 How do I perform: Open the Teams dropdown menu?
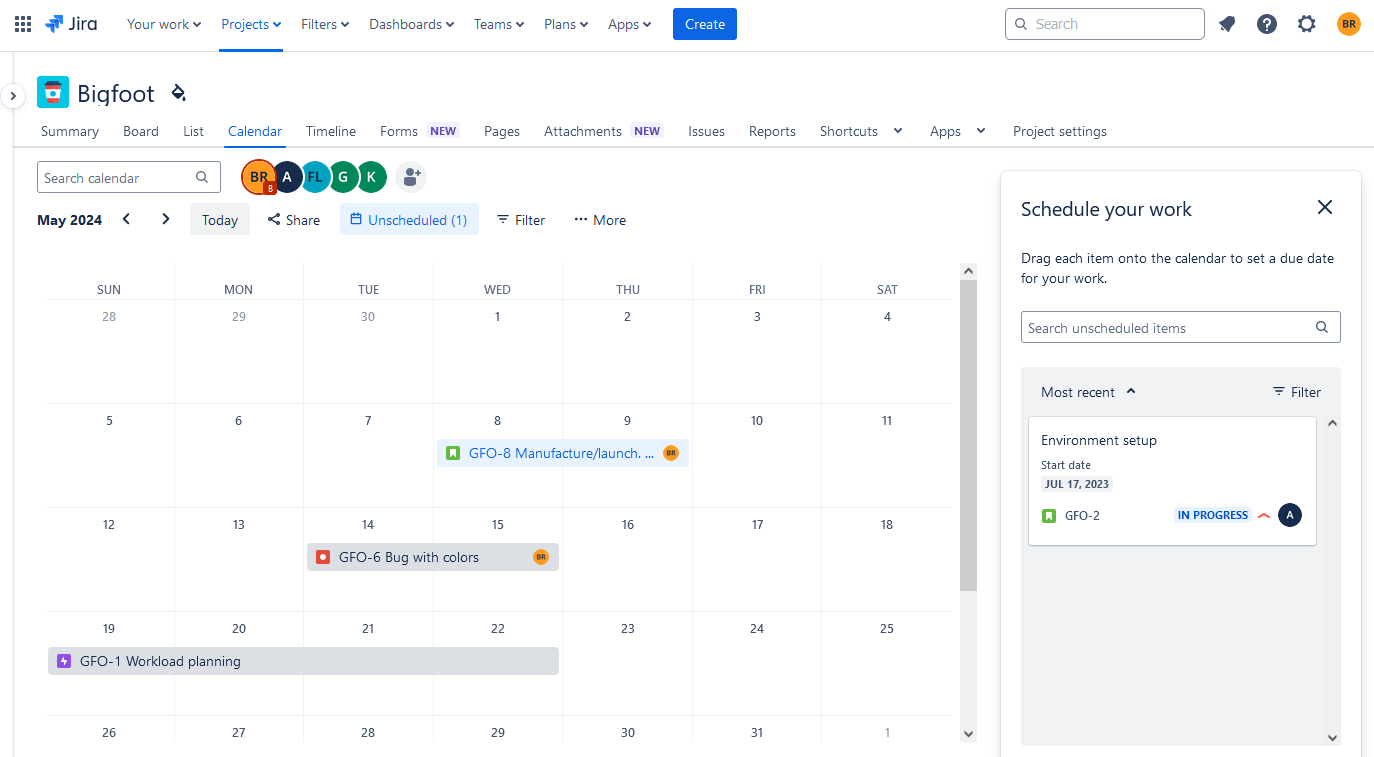(x=499, y=24)
